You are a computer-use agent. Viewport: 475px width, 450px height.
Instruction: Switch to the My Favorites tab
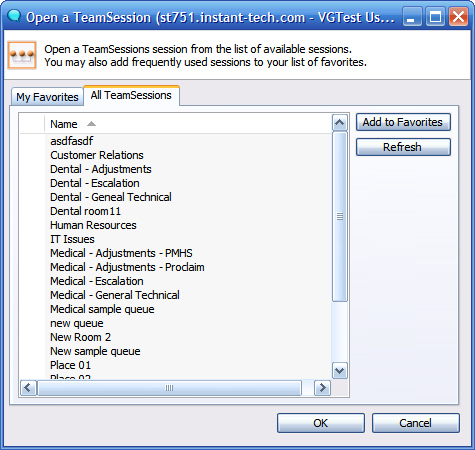[47, 97]
